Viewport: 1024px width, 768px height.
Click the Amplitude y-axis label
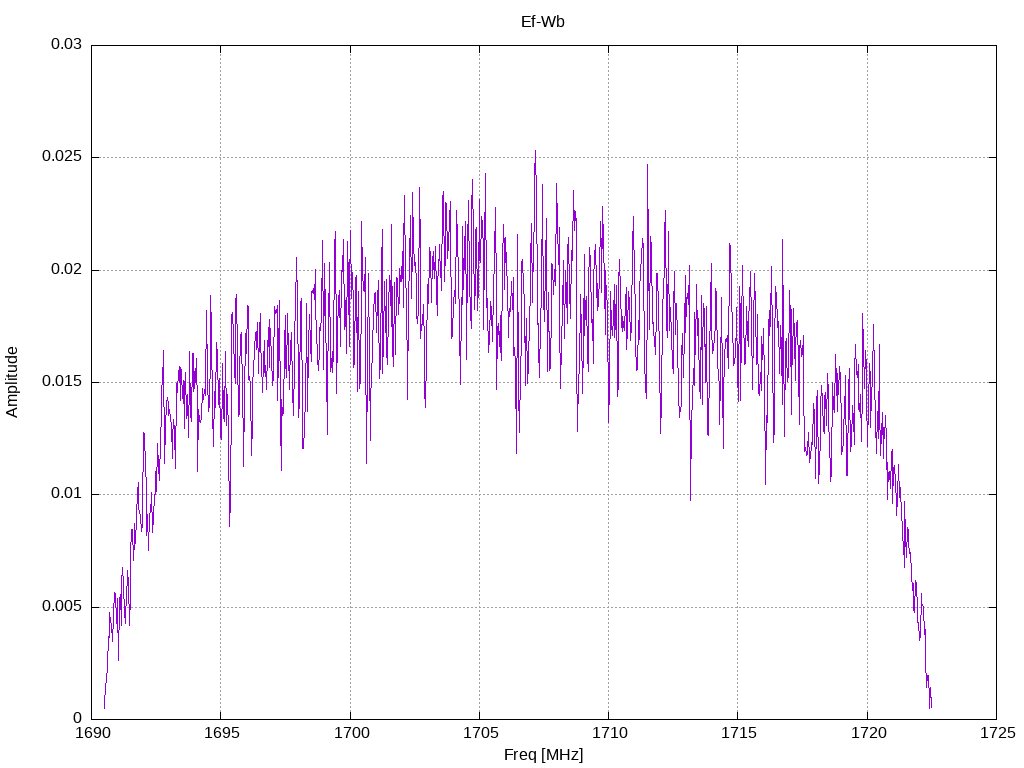tap(12, 382)
